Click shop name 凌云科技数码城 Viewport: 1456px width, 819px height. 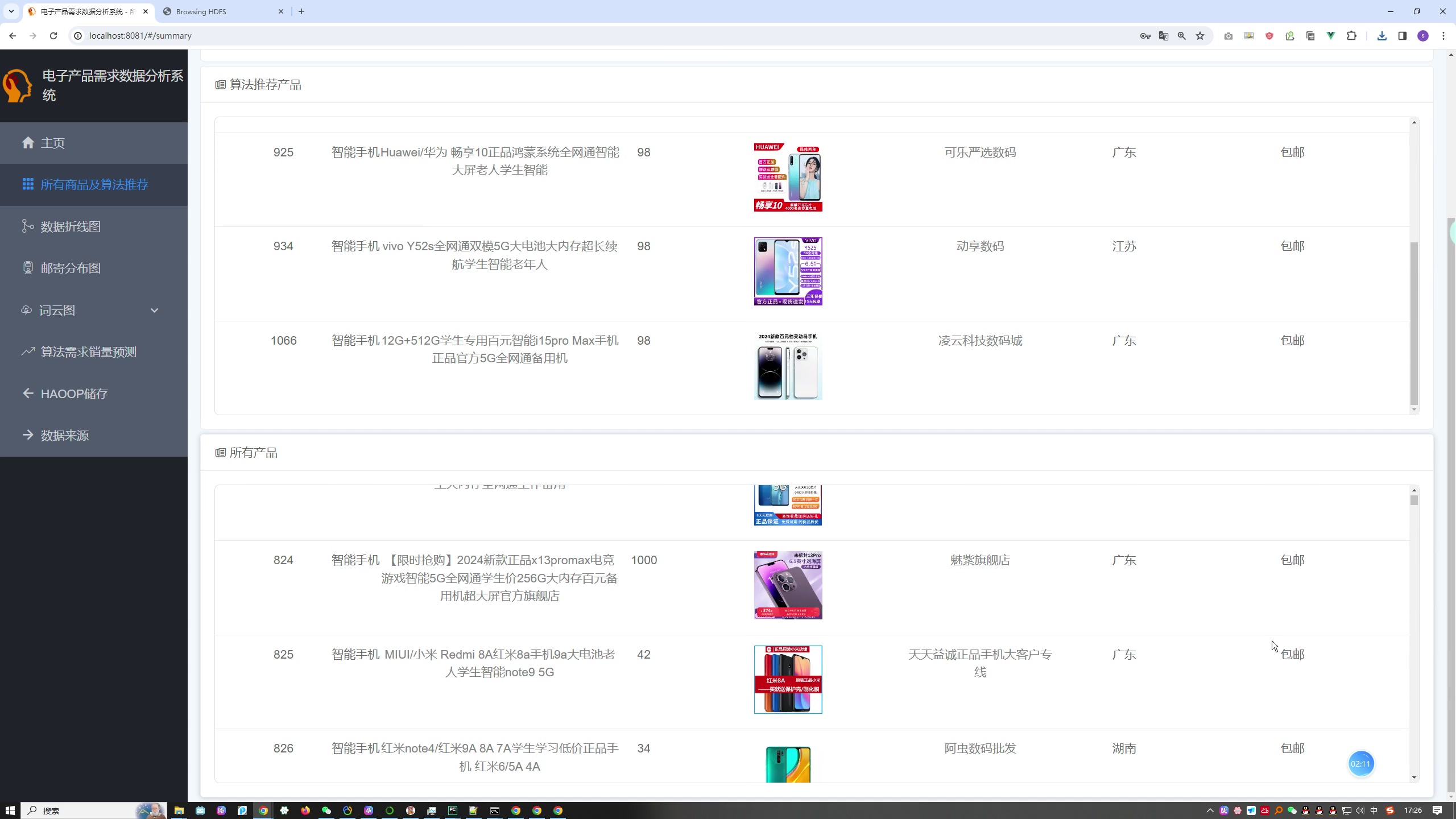(980, 341)
